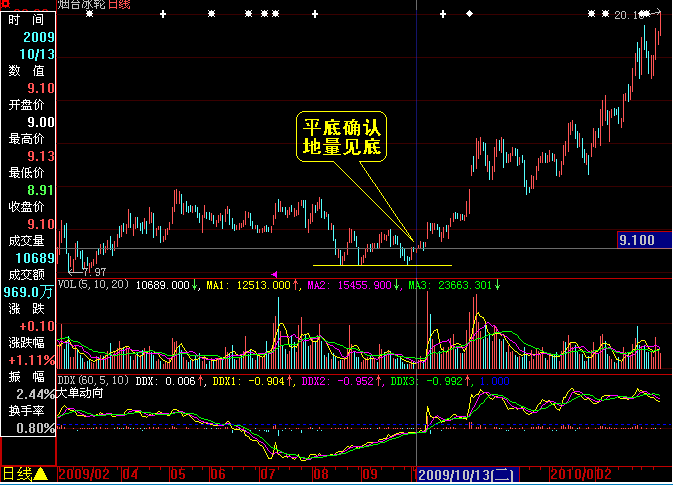Click the 05 month label on the time axis
Screen dimensions: 673x490
coord(178,474)
